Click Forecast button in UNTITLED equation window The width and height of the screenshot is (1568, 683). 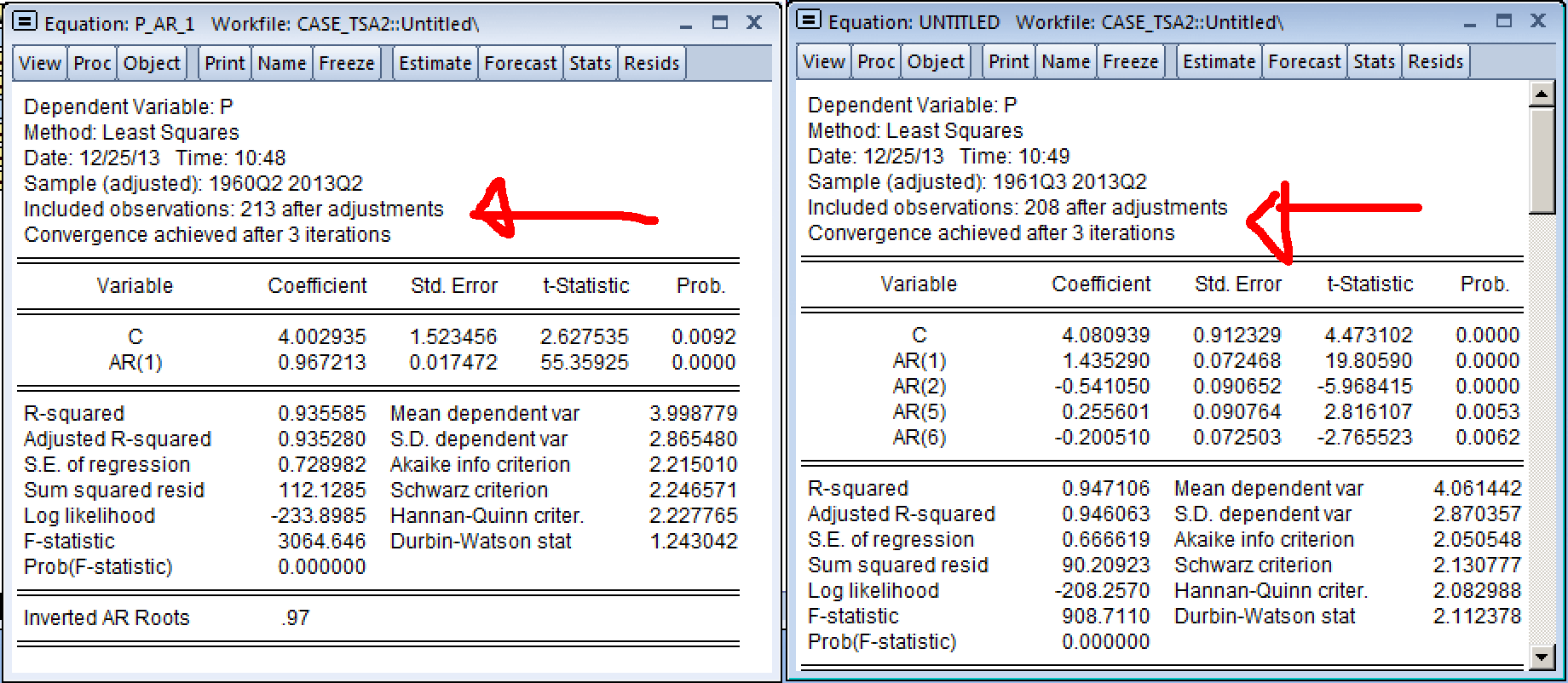pyautogui.click(x=1305, y=61)
